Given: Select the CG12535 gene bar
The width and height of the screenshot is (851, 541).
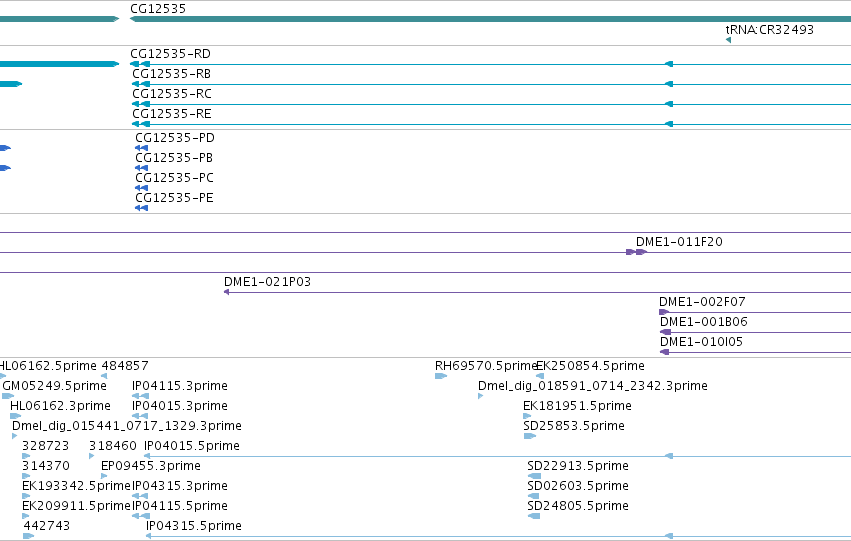Looking at the screenshot, I should 490,19.
